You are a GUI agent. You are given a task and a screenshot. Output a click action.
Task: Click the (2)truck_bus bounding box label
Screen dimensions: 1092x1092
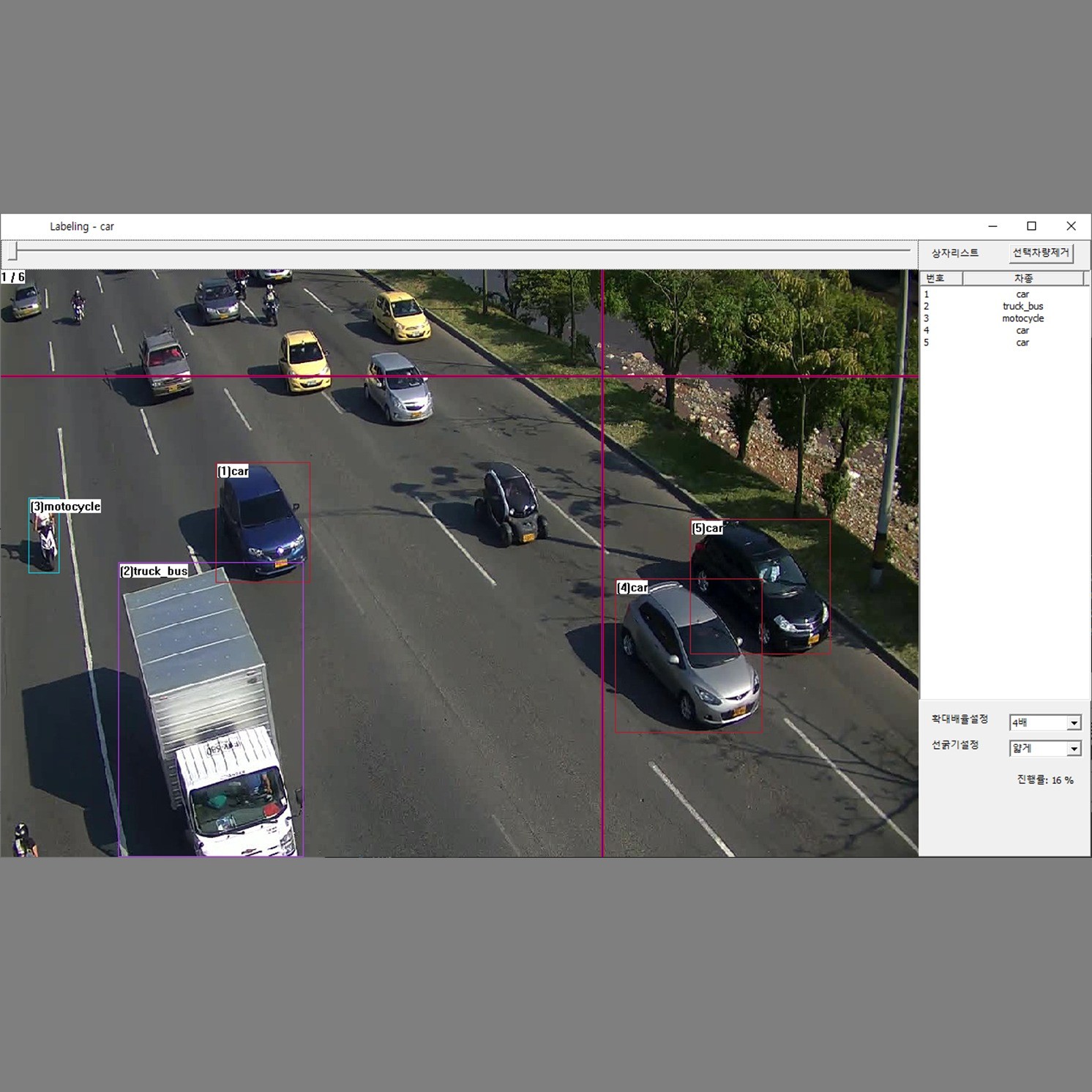tap(154, 571)
